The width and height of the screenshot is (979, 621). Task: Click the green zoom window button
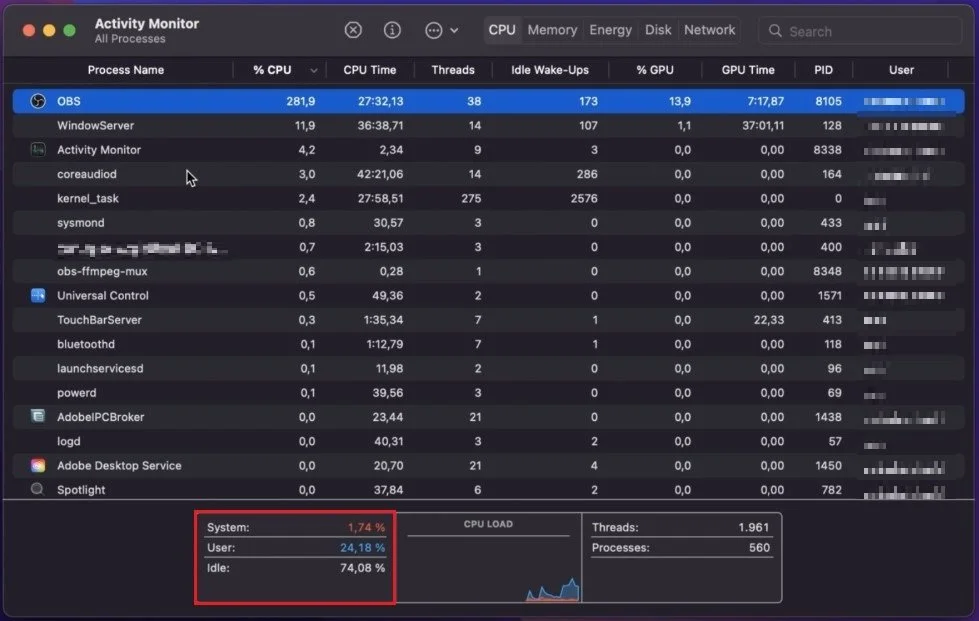69,31
